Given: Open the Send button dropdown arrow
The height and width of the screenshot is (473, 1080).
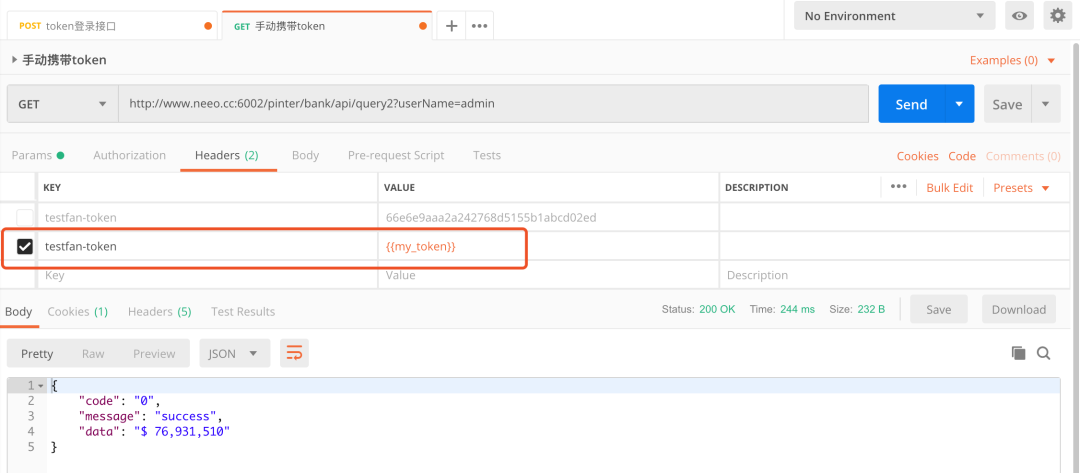Looking at the screenshot, I should tap(959, 104).
